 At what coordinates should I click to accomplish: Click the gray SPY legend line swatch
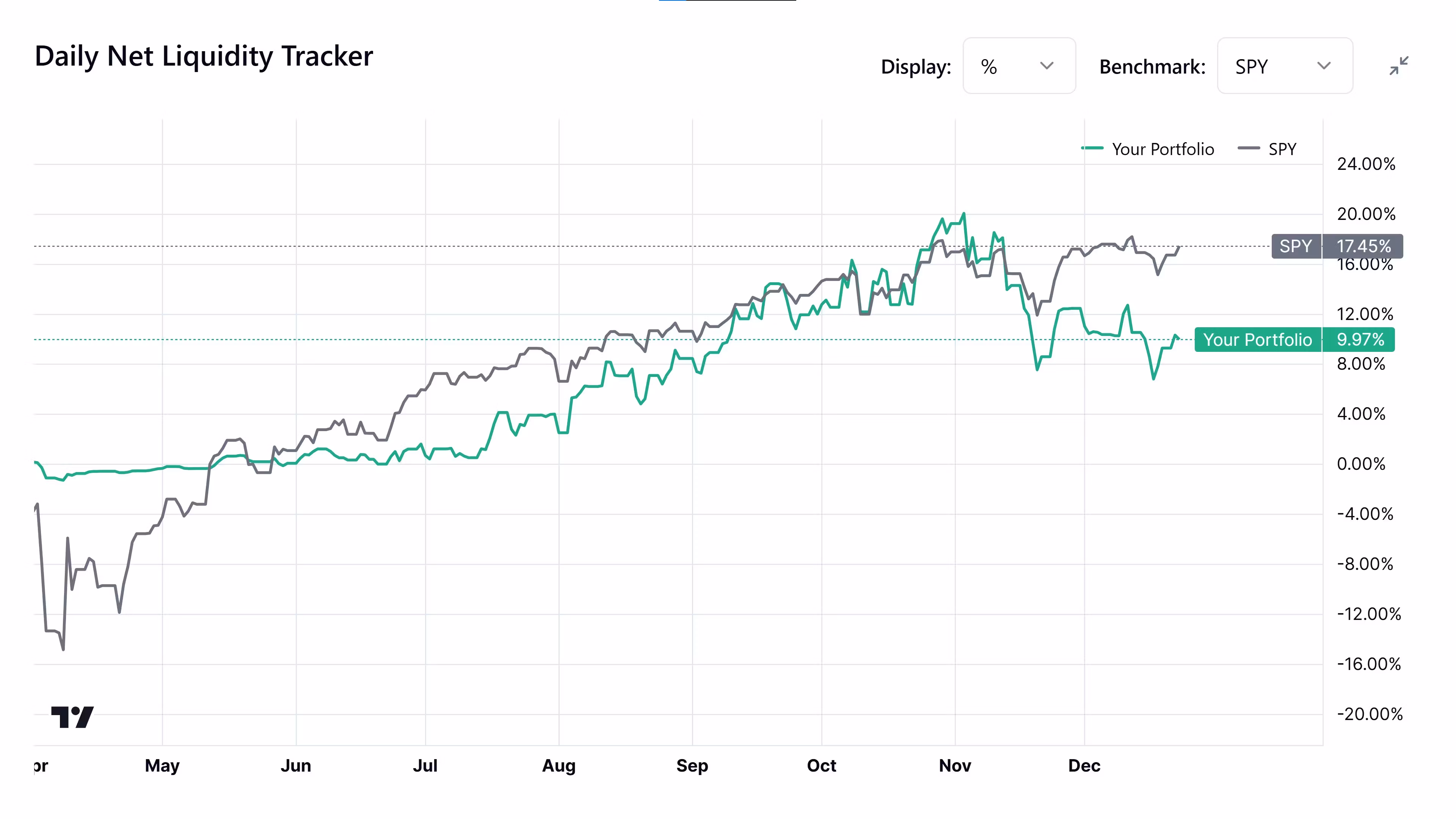1249,149
